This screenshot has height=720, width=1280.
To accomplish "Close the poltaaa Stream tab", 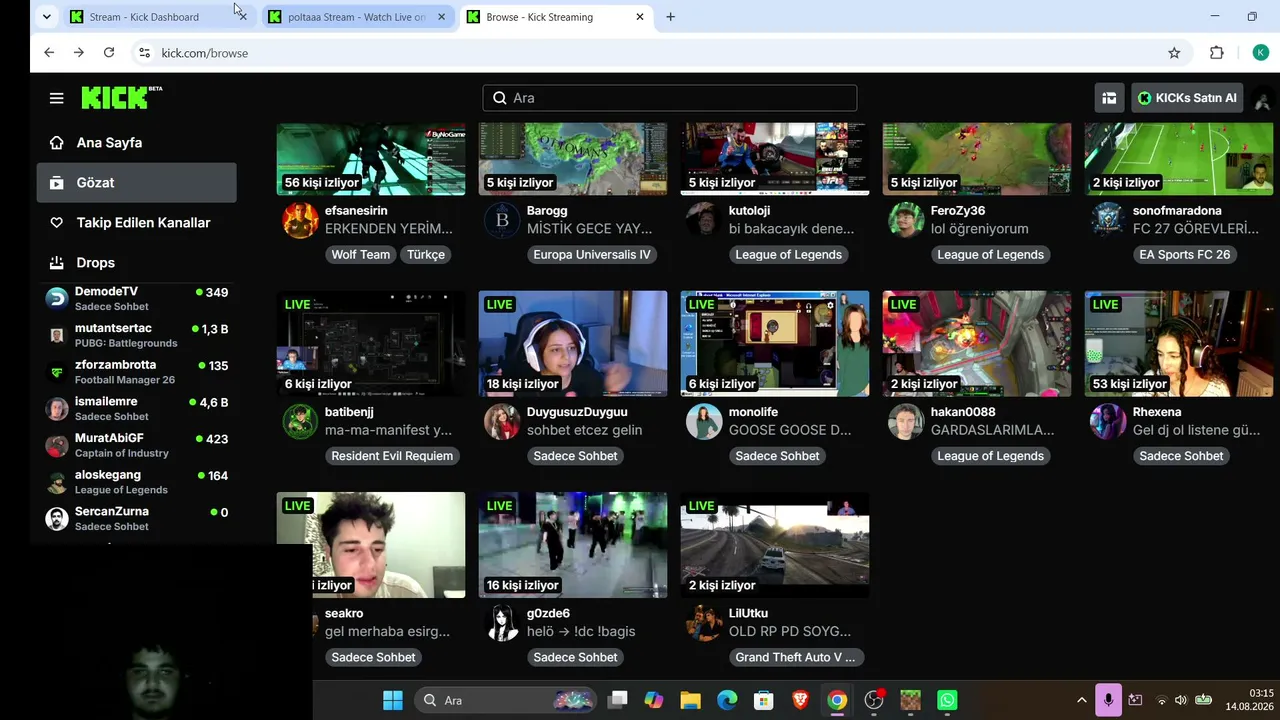I will tap(441, 17).
